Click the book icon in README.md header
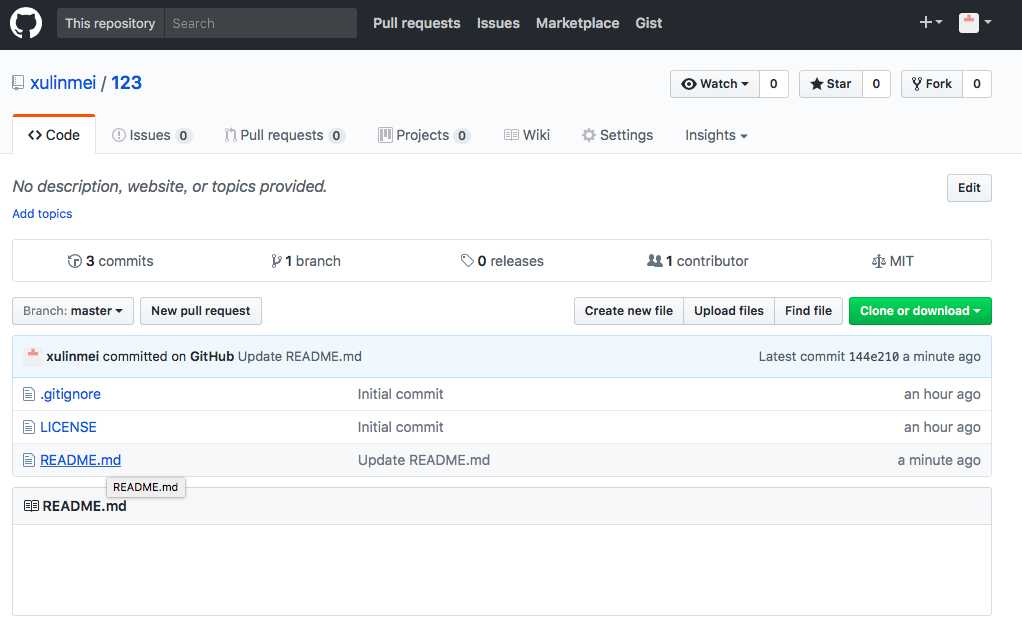The width and height of the screenshot is (1022, 642). [31, 506]
